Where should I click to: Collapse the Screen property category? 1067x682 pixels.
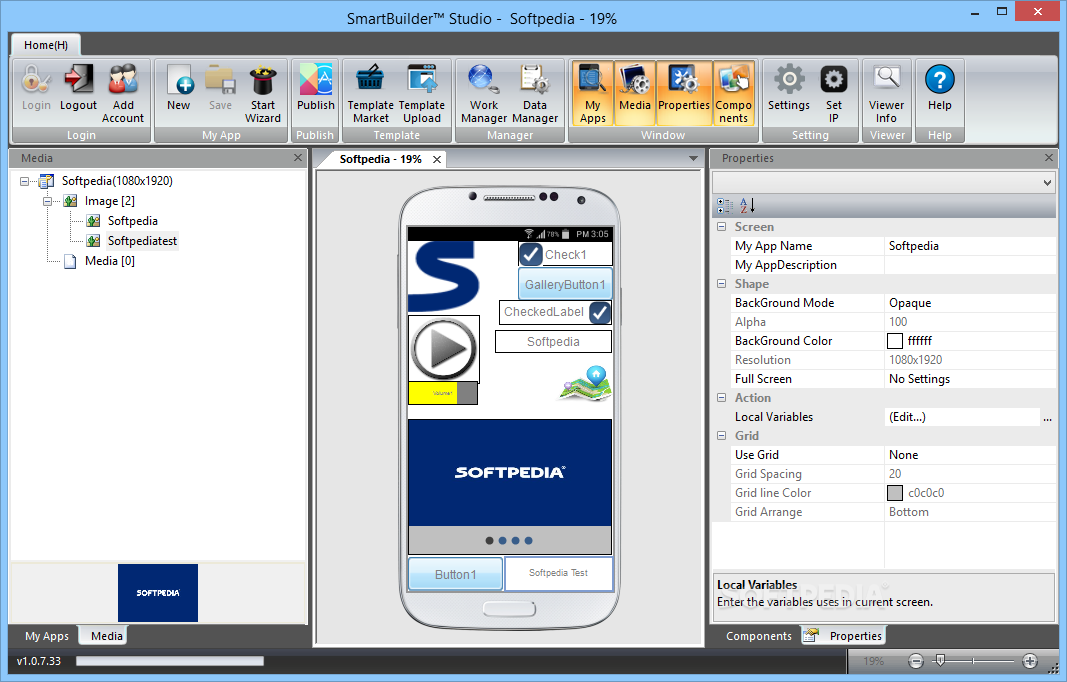pos(721,227)
